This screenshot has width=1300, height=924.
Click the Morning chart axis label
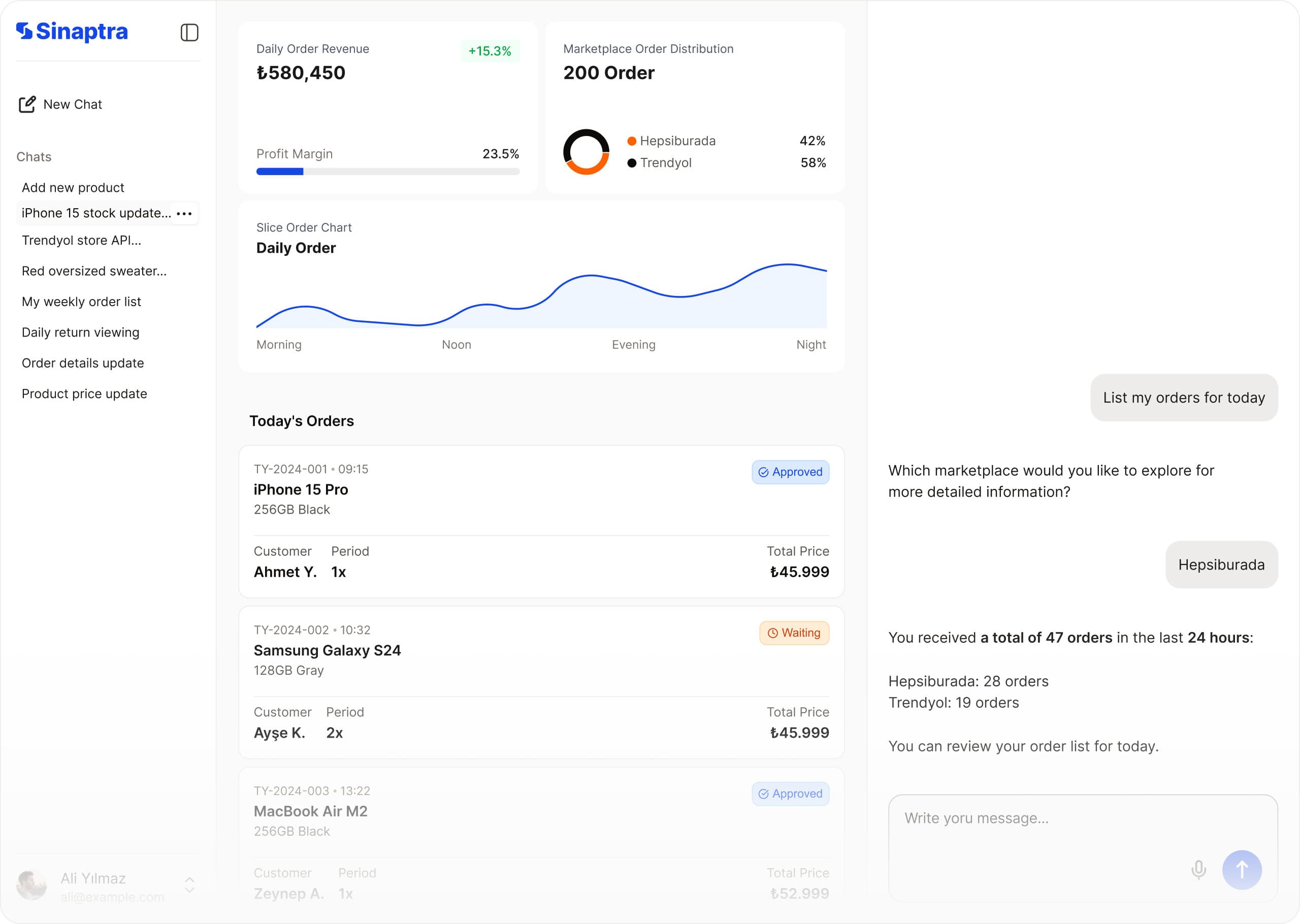pyautogui.click(x=279, y=345)
